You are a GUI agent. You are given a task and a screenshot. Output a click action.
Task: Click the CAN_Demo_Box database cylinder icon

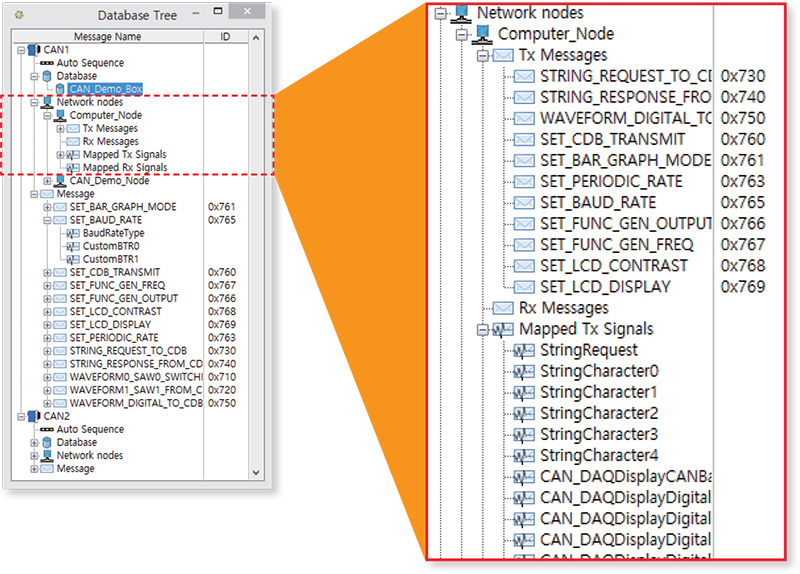(x=61, y=89)
